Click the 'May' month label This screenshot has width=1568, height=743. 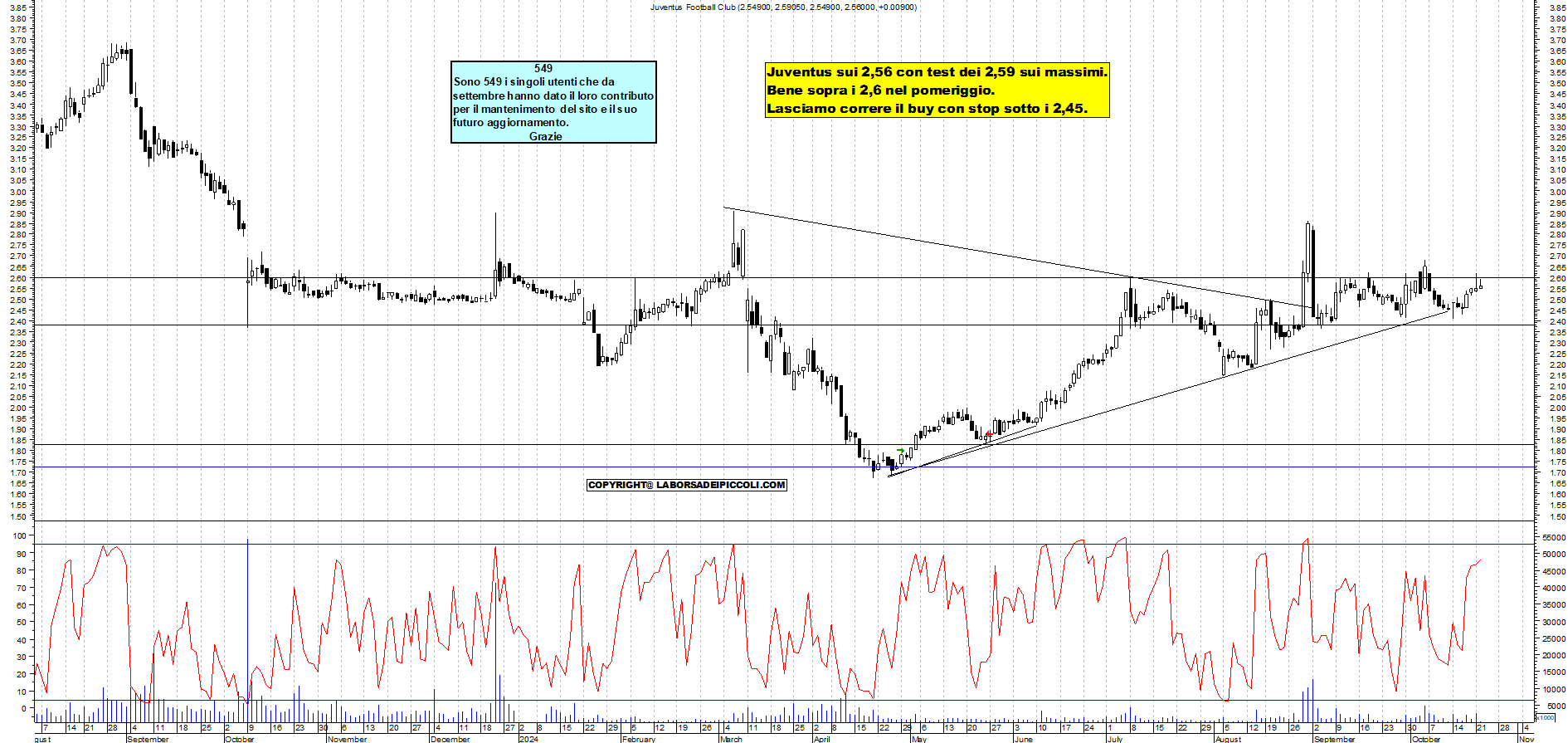coord(918,739)
